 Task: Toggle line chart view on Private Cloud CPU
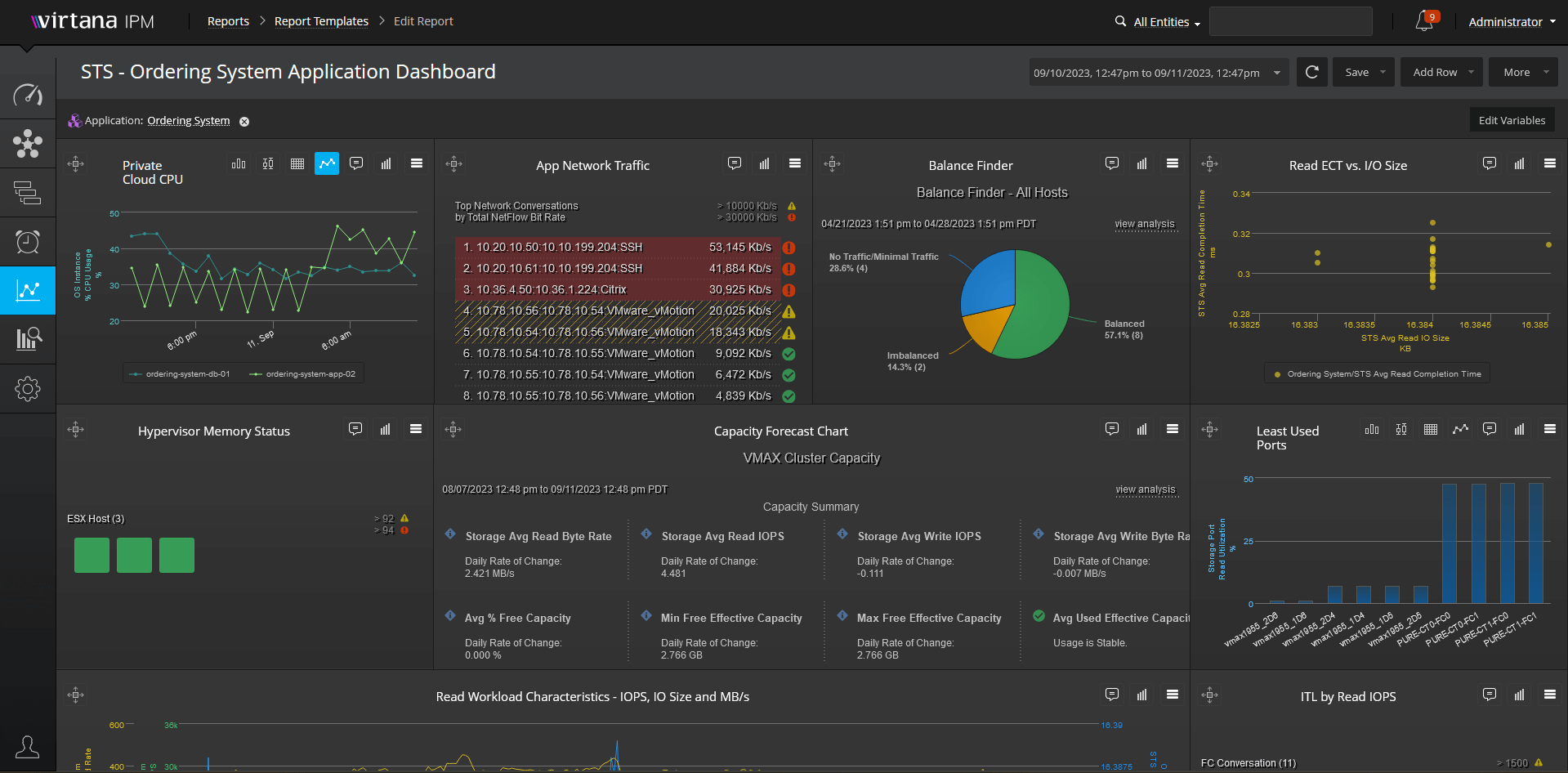(327, 163)
